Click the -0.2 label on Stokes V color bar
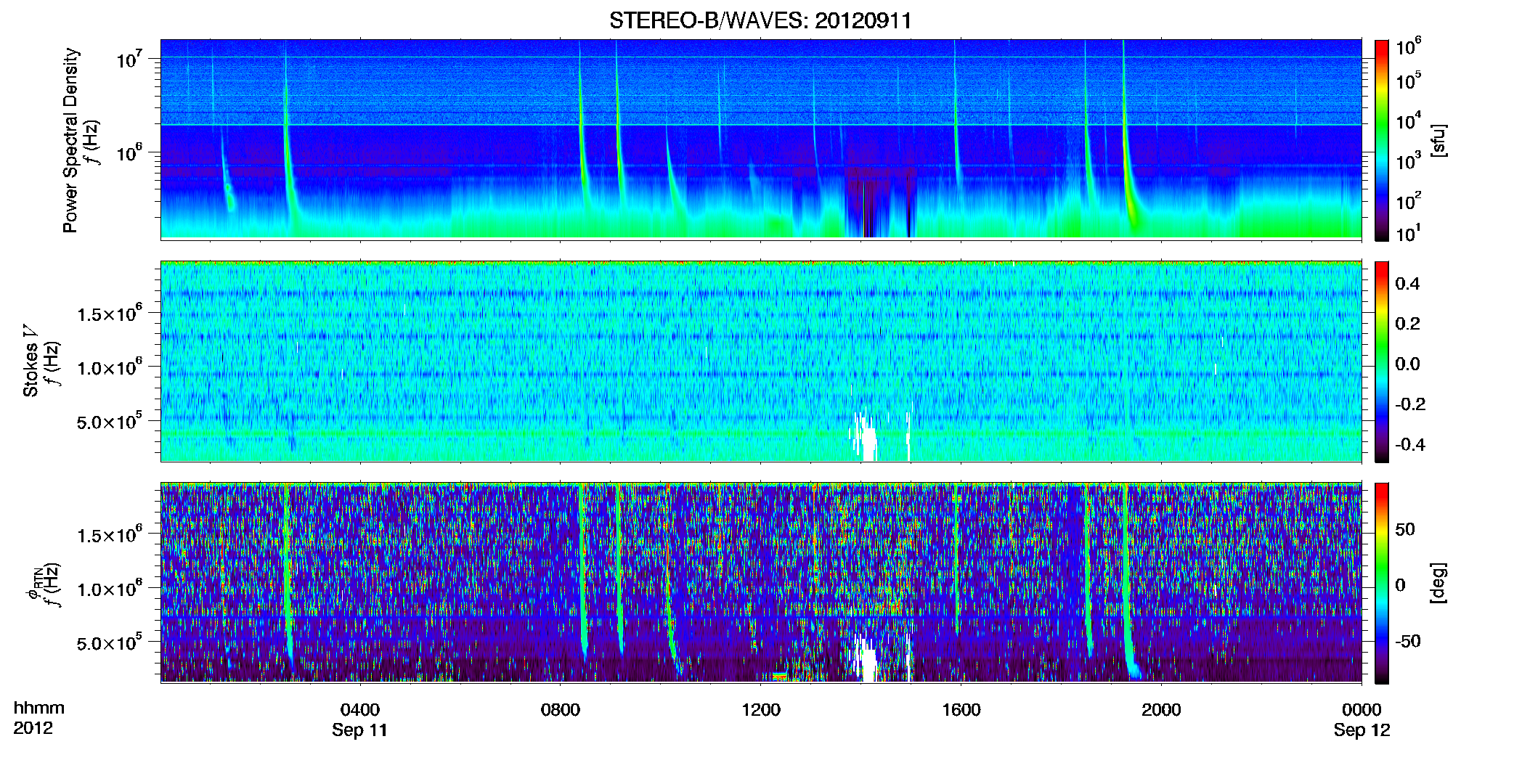1522x784 pixels. (x=1410, y=404)
